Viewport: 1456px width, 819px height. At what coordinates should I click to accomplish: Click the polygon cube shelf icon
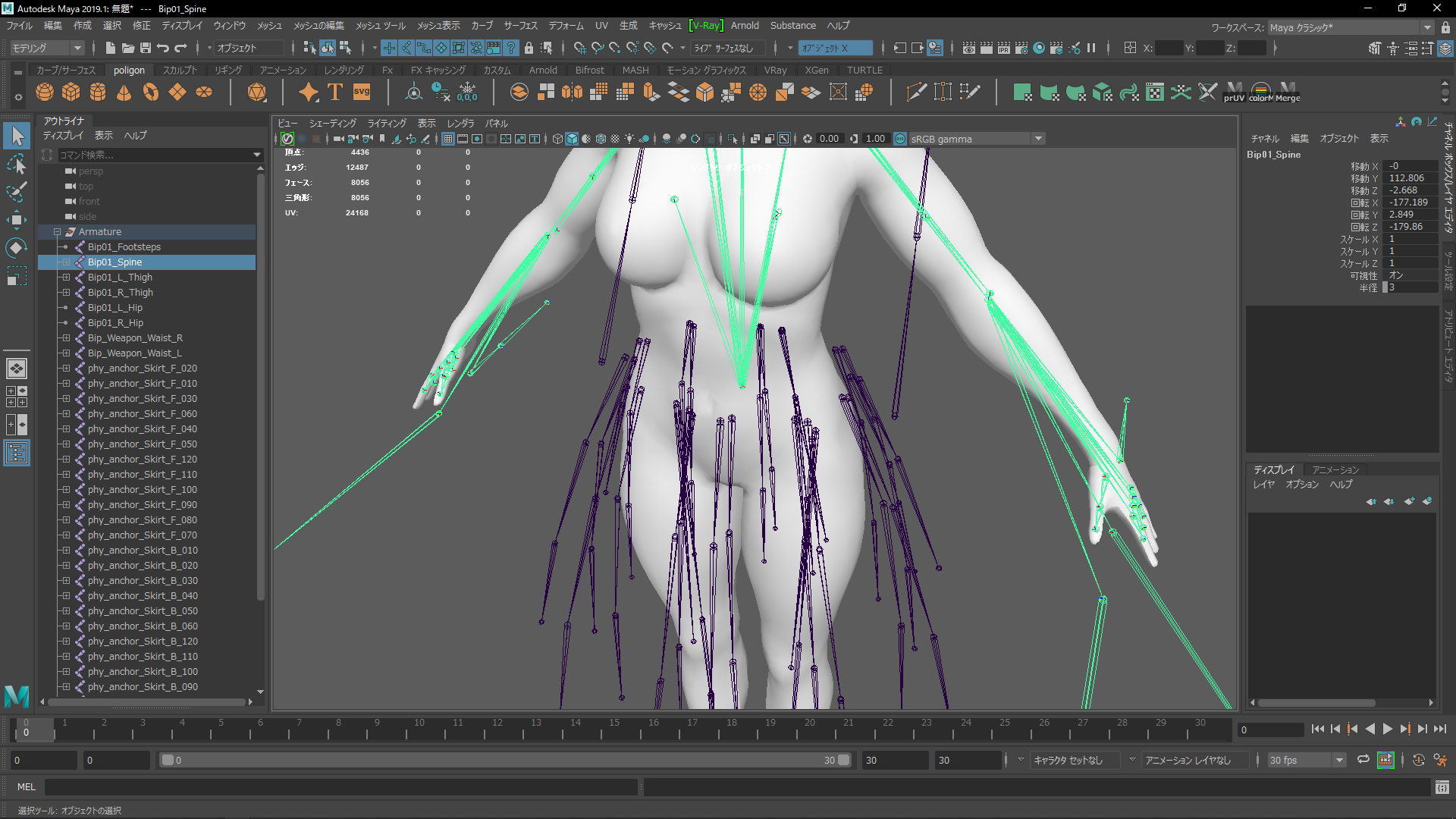71,93
